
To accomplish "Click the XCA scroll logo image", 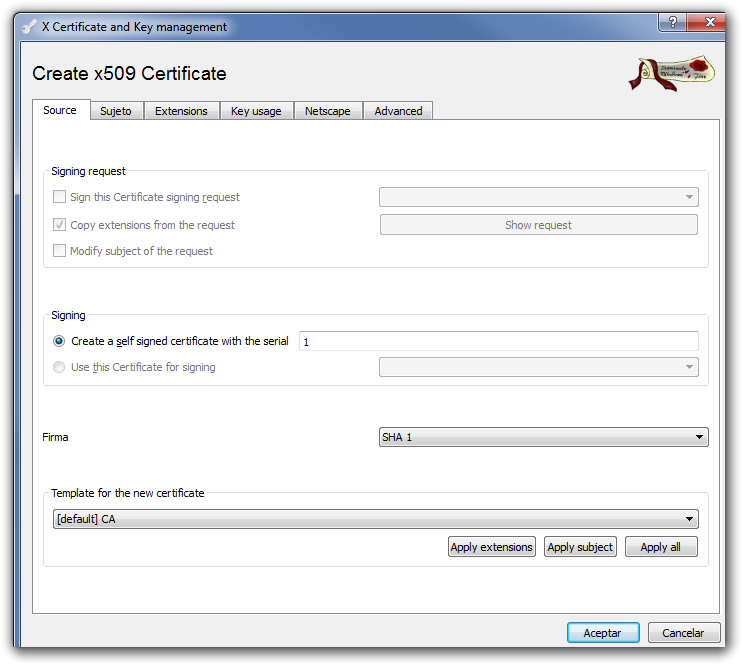I will (x=671, y=73).
